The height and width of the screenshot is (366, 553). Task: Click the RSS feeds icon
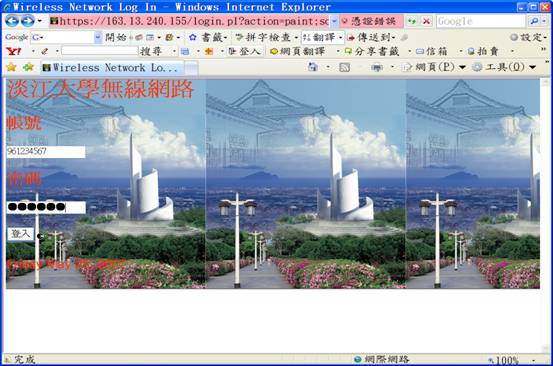point(345,67)
